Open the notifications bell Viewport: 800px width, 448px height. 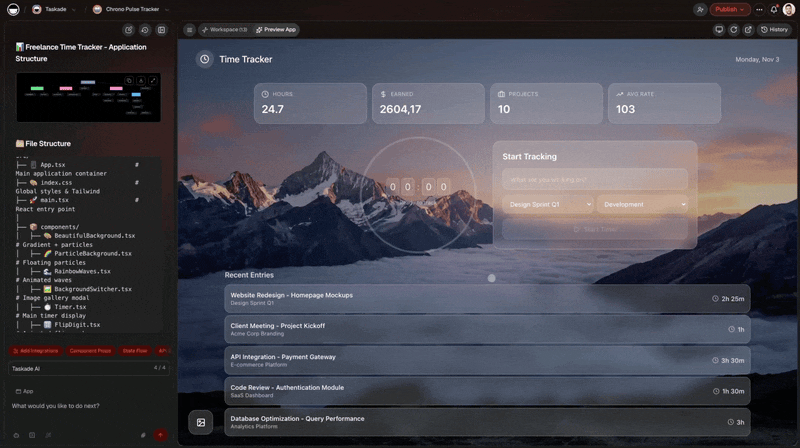(x=774, y=9)
